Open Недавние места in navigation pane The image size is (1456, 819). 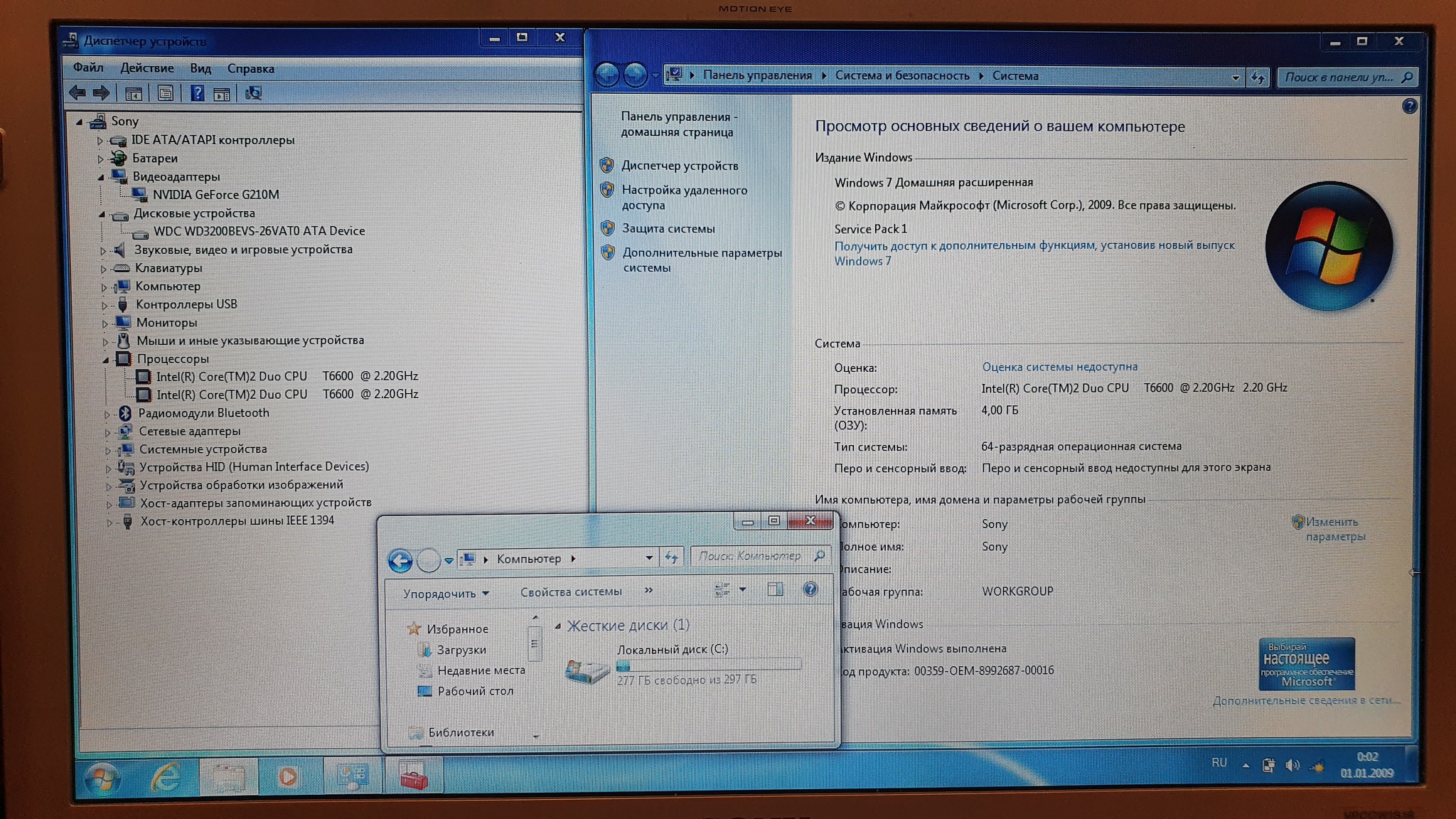tap(481, 670)
